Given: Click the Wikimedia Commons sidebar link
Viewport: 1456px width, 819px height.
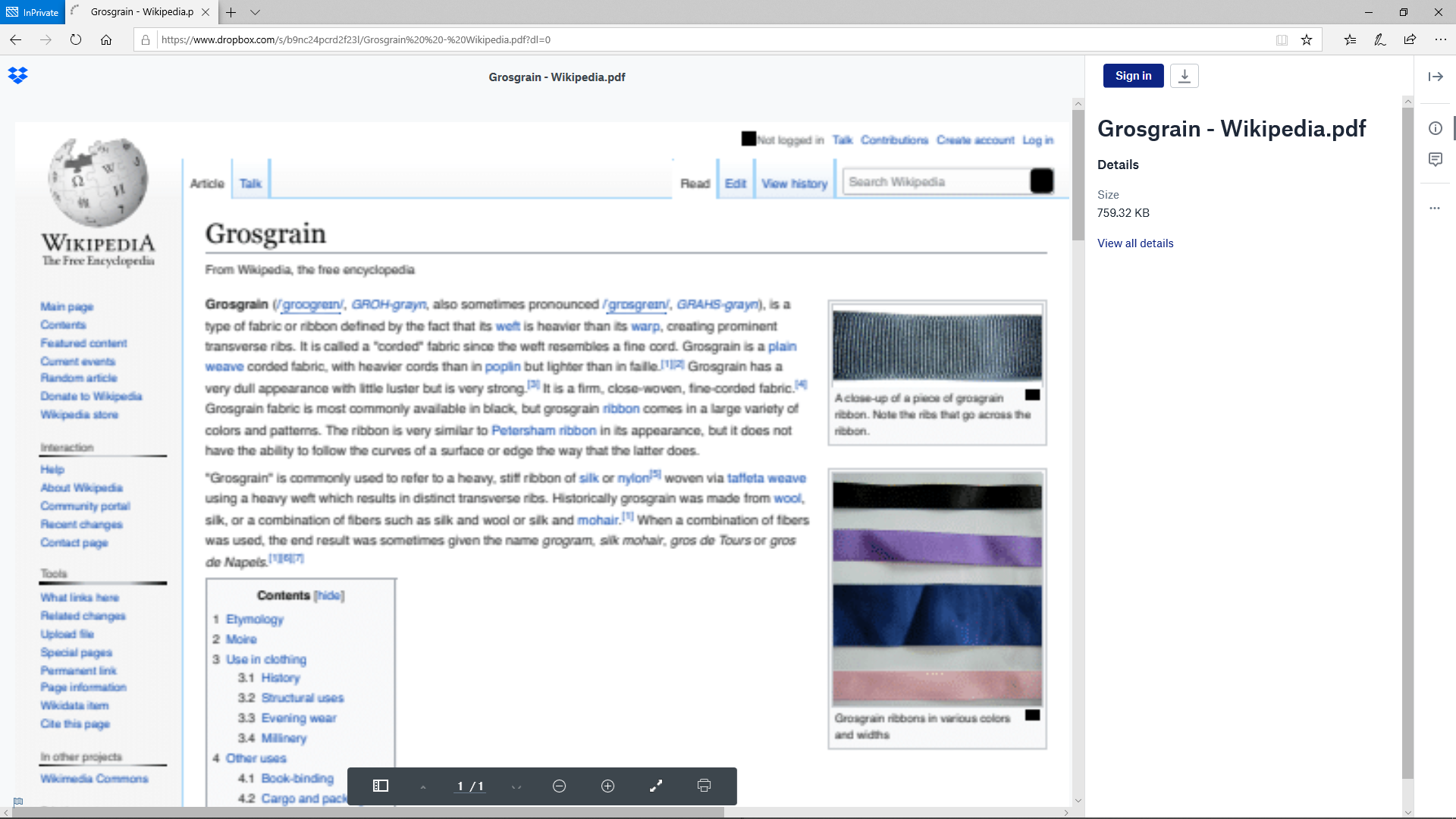Looking at the screenshot, I should (x=94, y=779).
